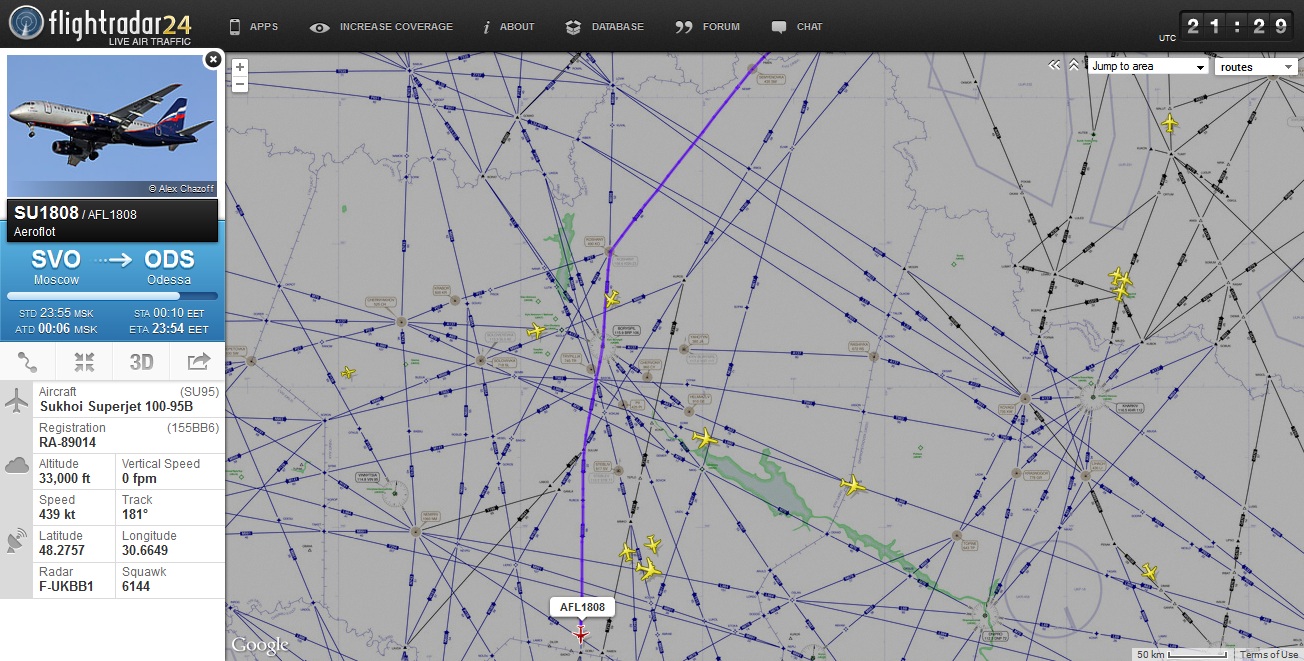Click the flight progress bar

pos(112,296)
